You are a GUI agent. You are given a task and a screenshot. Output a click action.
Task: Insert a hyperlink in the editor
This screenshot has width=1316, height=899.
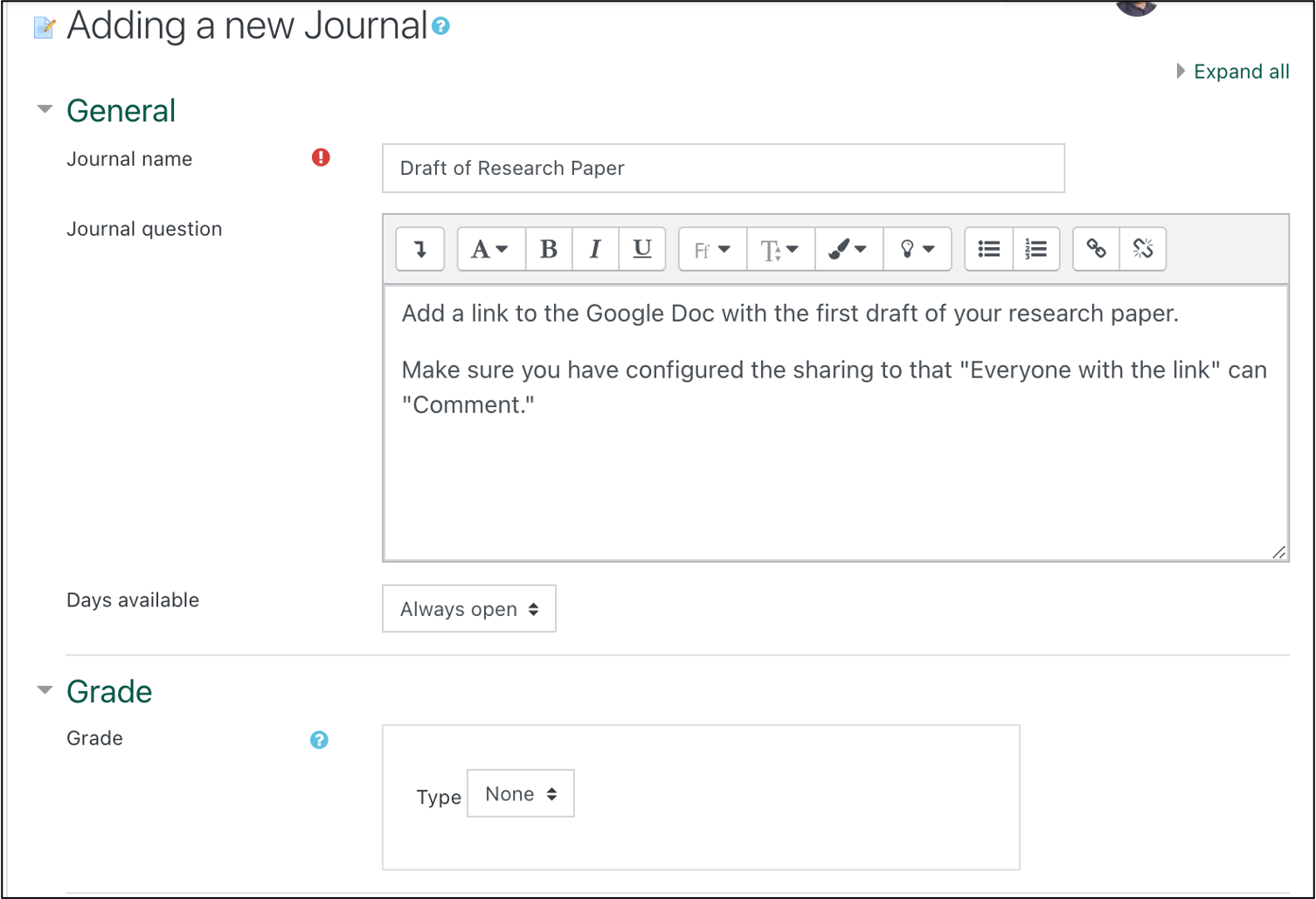point(1096,249)
